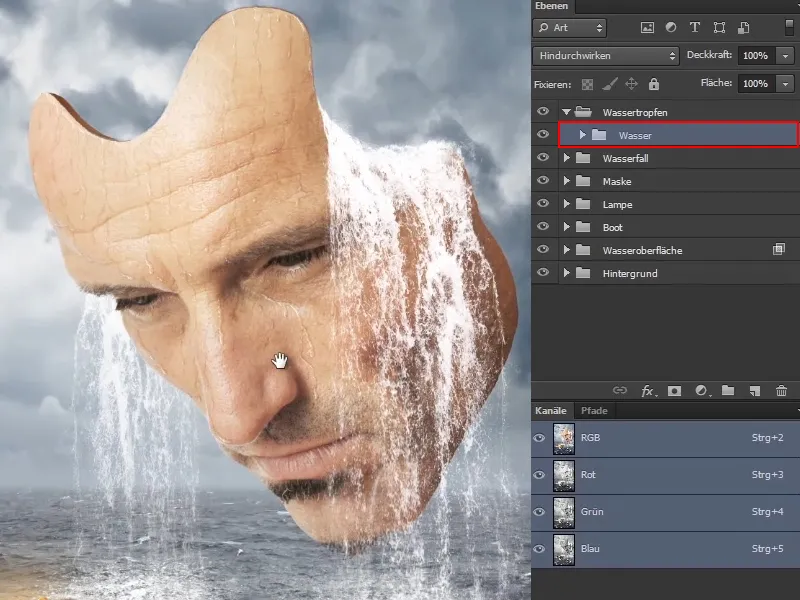Expand the Wasseroberfläche group

tap(566, 249)
